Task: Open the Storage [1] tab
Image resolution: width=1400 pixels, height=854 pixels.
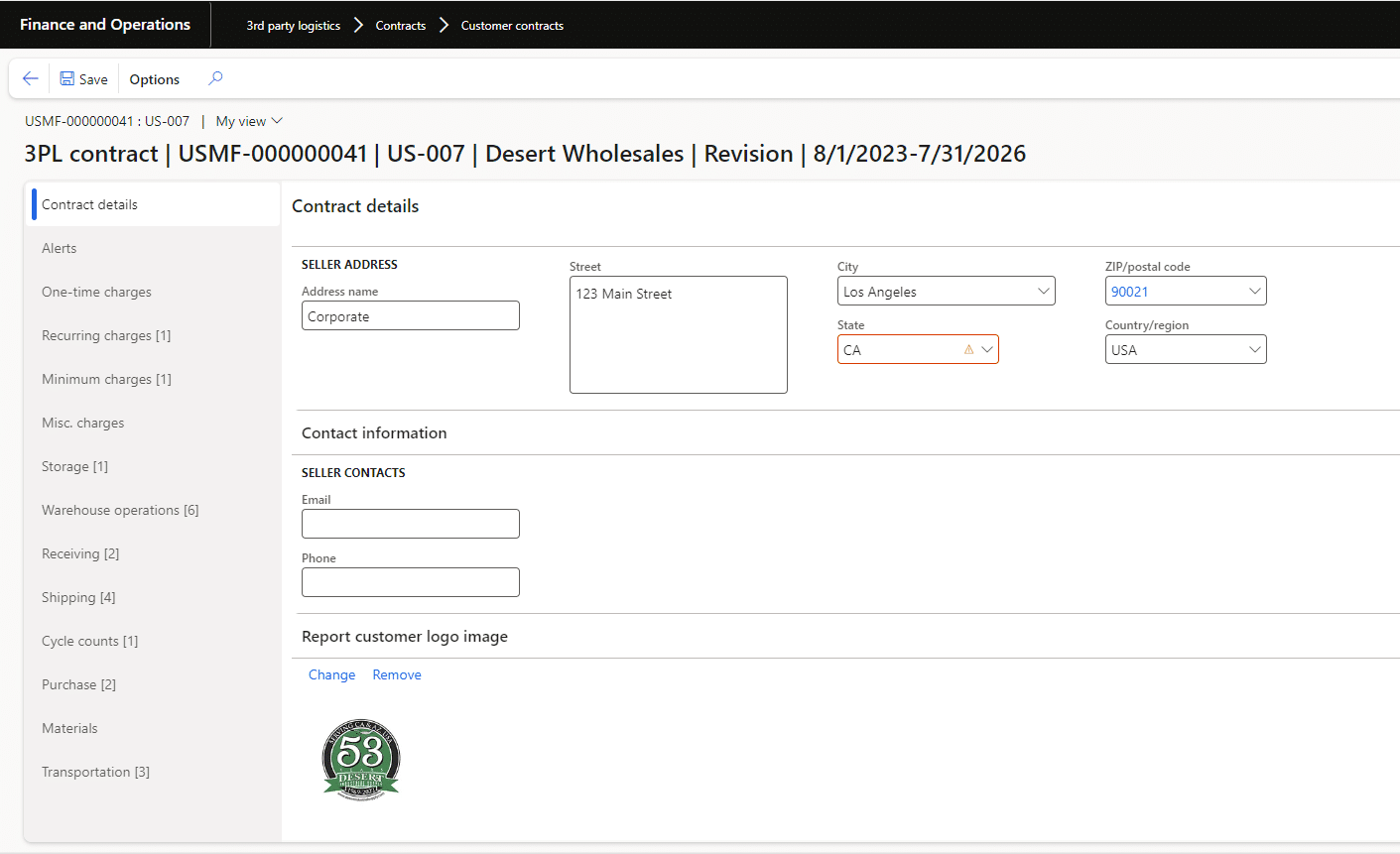Action: pyautogui.click(x=153, y=466)
